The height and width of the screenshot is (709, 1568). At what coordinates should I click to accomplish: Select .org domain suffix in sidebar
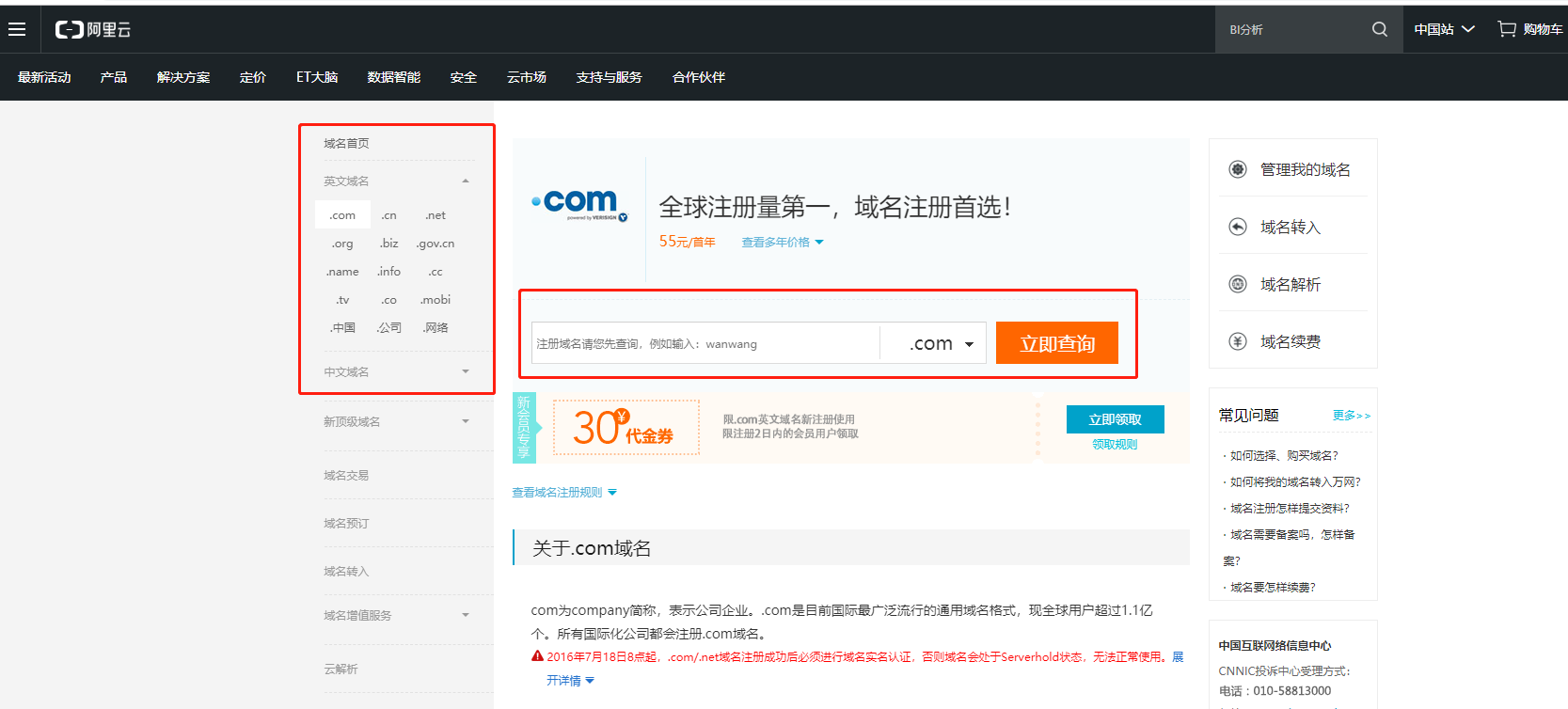point(342,244)
